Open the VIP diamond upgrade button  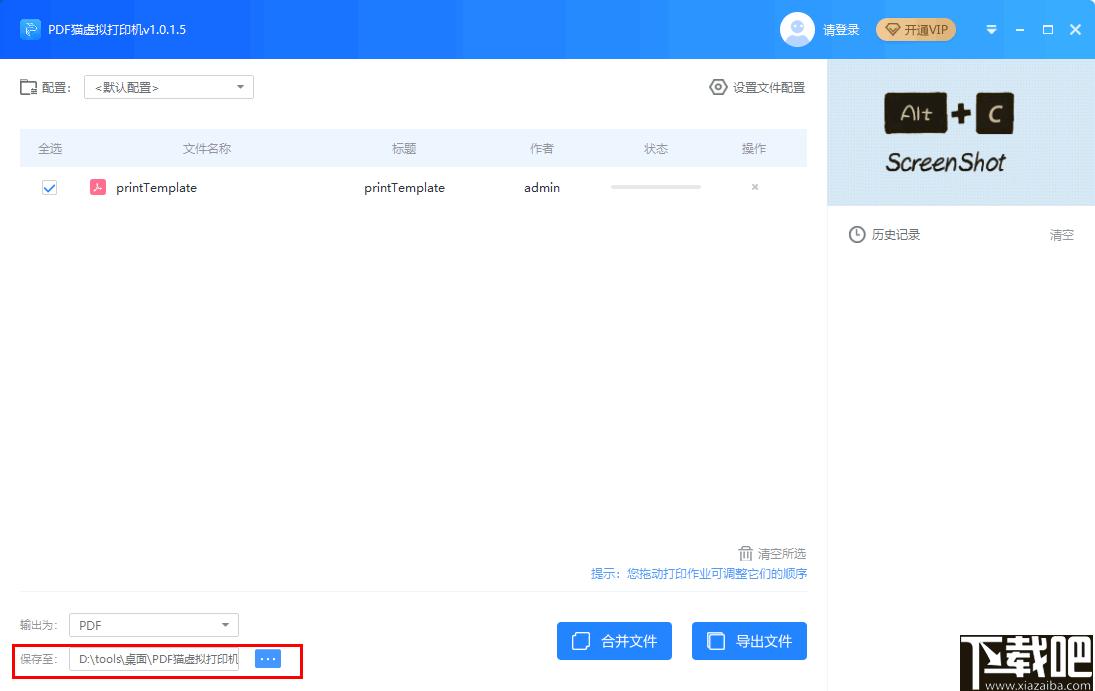click(x=916, y=30)
